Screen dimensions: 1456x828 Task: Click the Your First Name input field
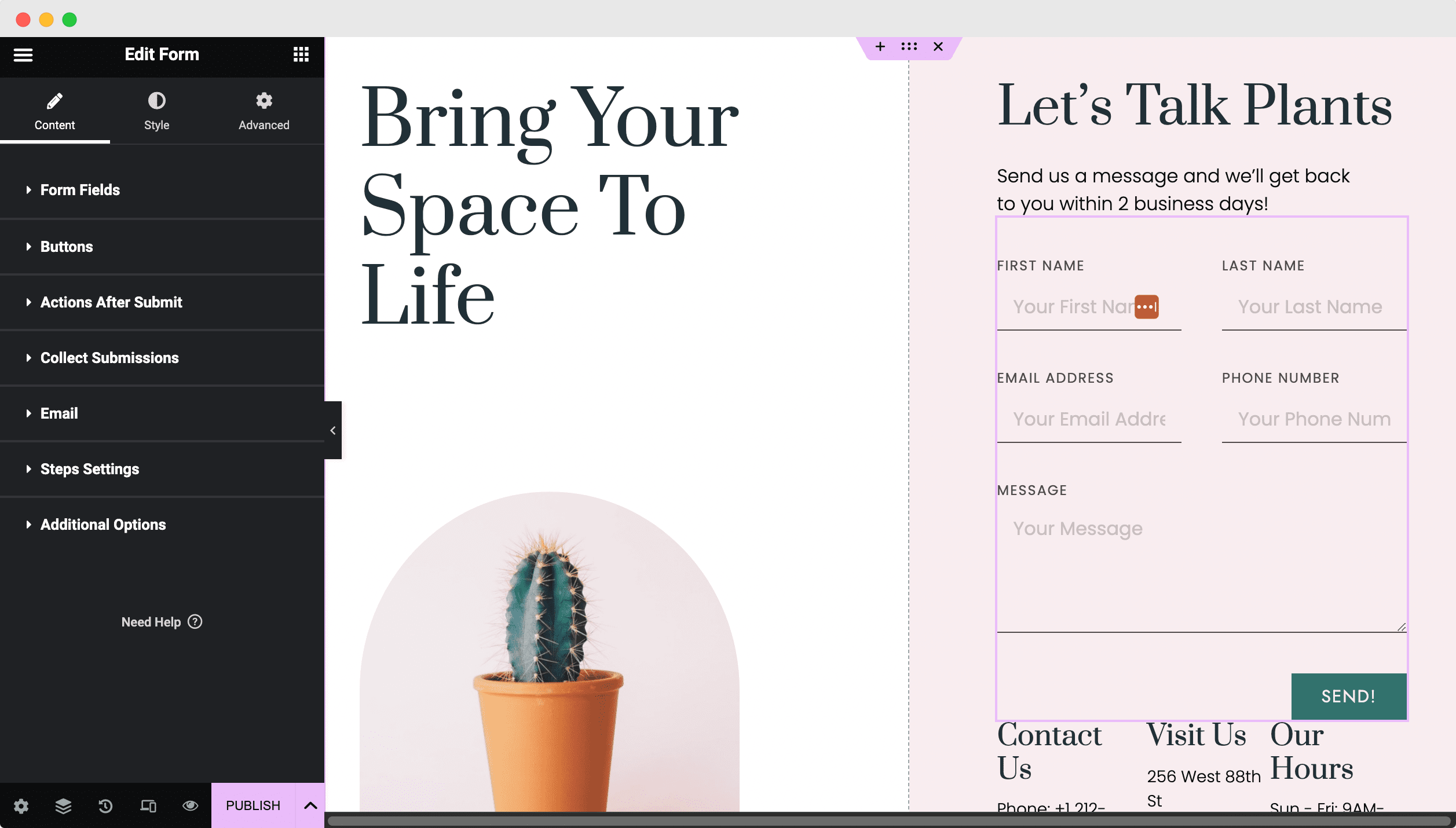[x=1089, y=306]
